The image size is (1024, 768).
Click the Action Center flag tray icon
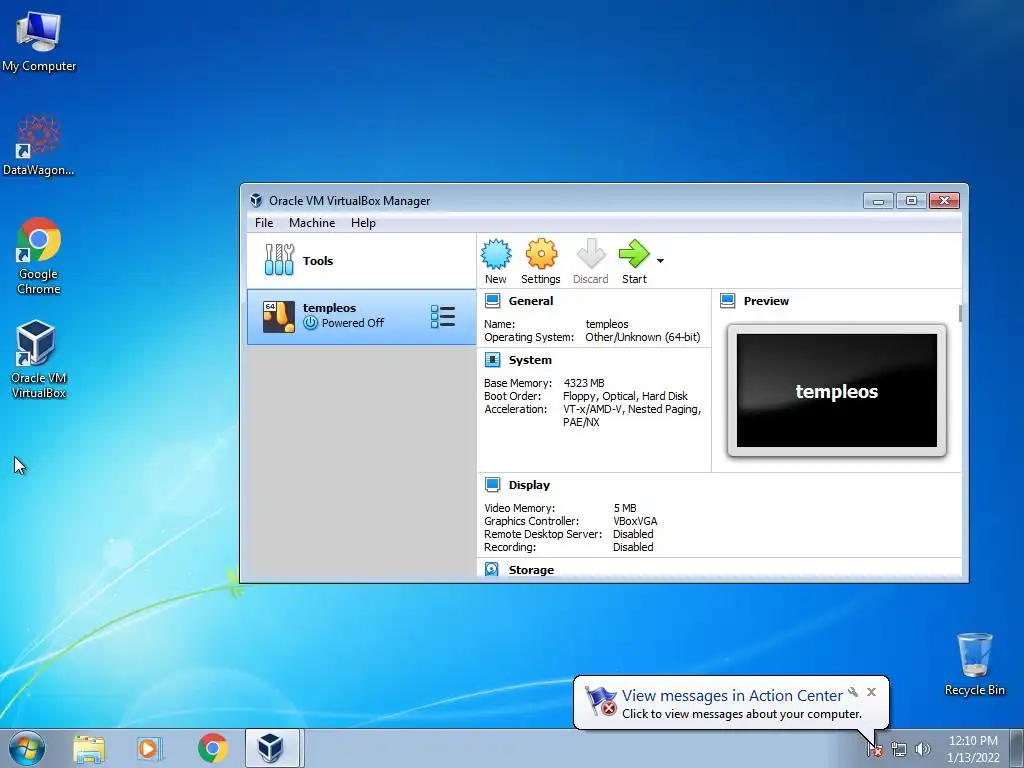pyautogui.click(x=874, y=750)
